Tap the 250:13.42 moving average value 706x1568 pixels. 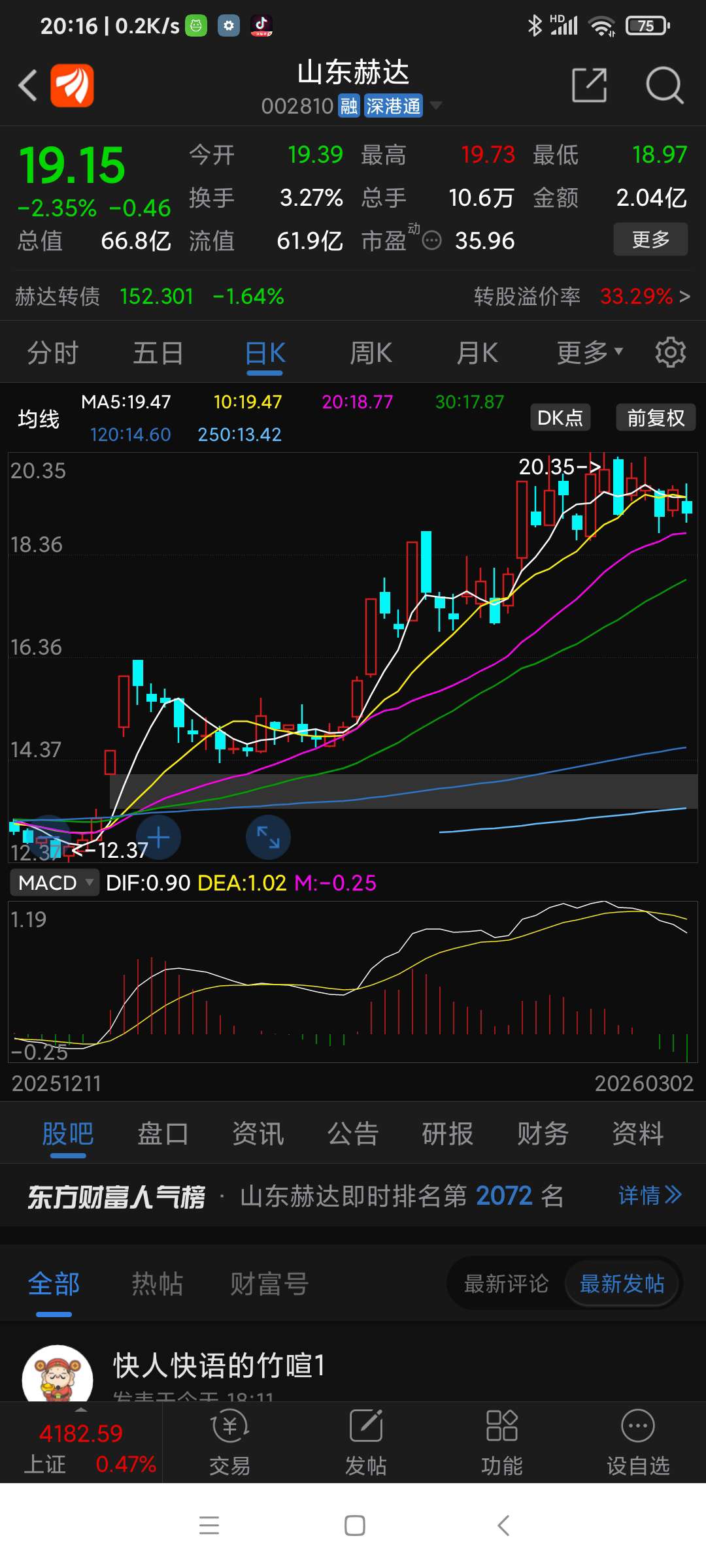(240, 434)
